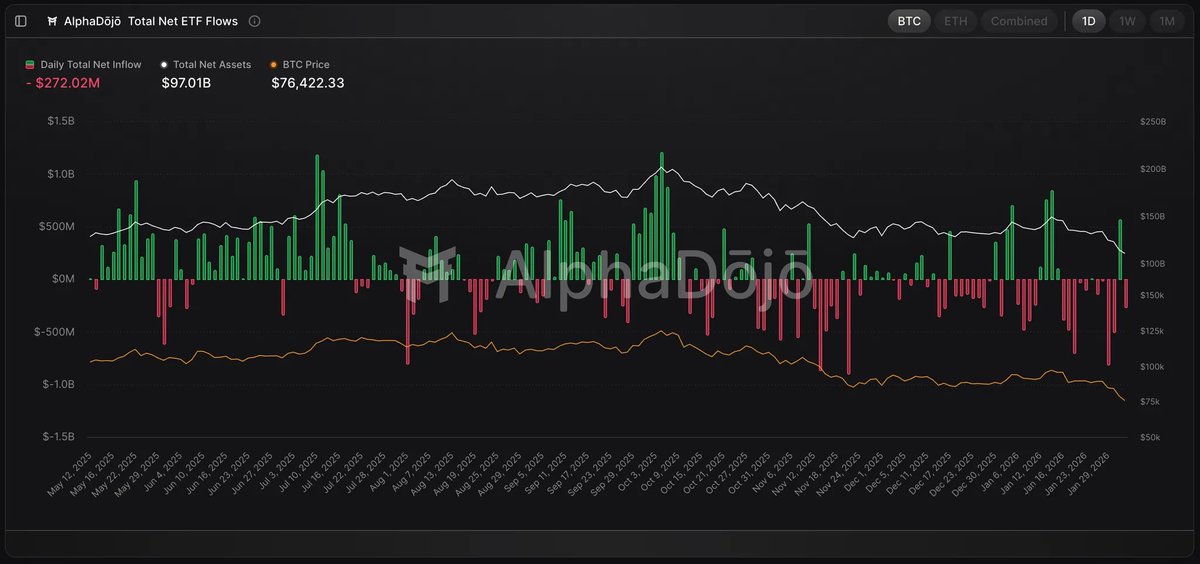Click the tallest green bar near Oct 3, 2025
Viewport: 1200px width, 564px height.
662,216
